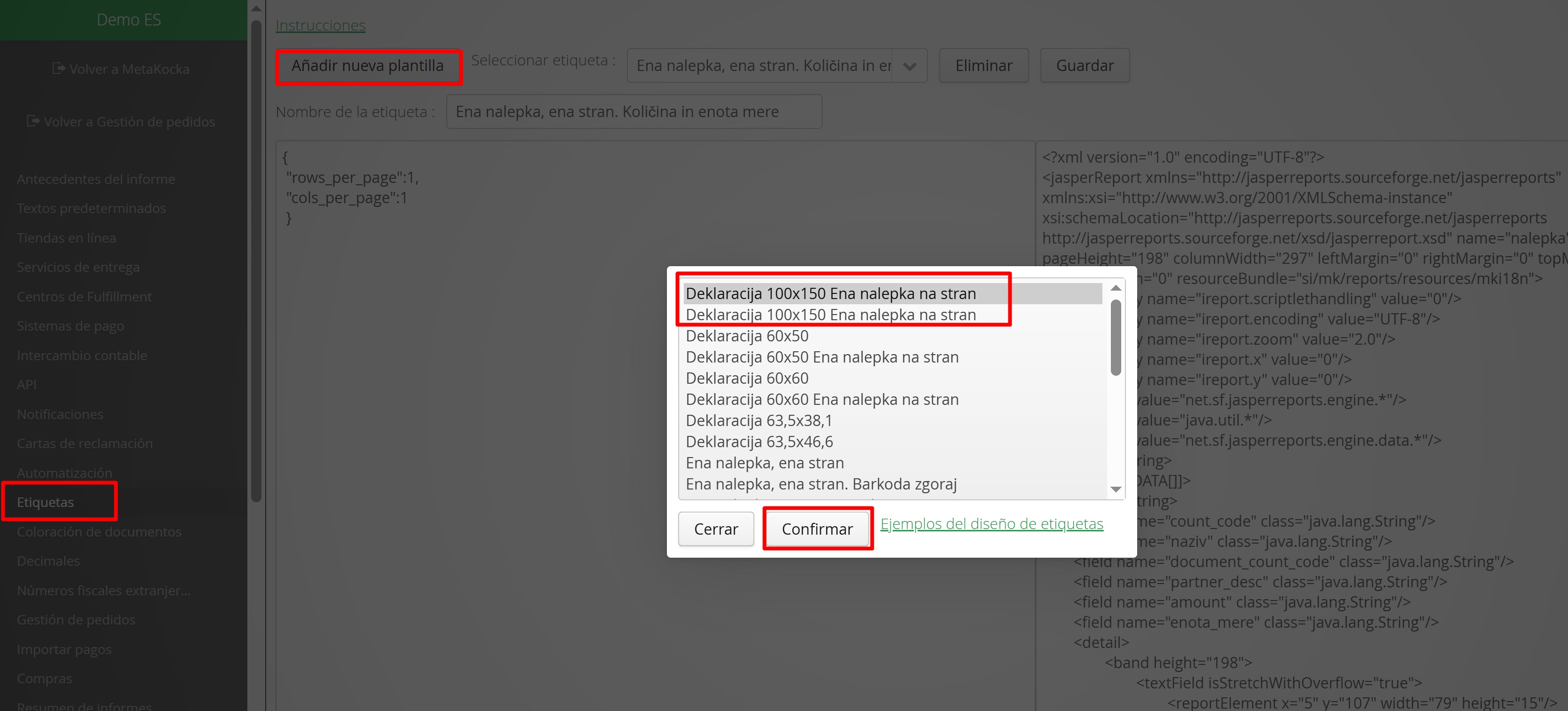Viewport: 1568px width, 711px height.
Task: Open the Notificaciones sidebar entry
Action: tap(60, 414)
